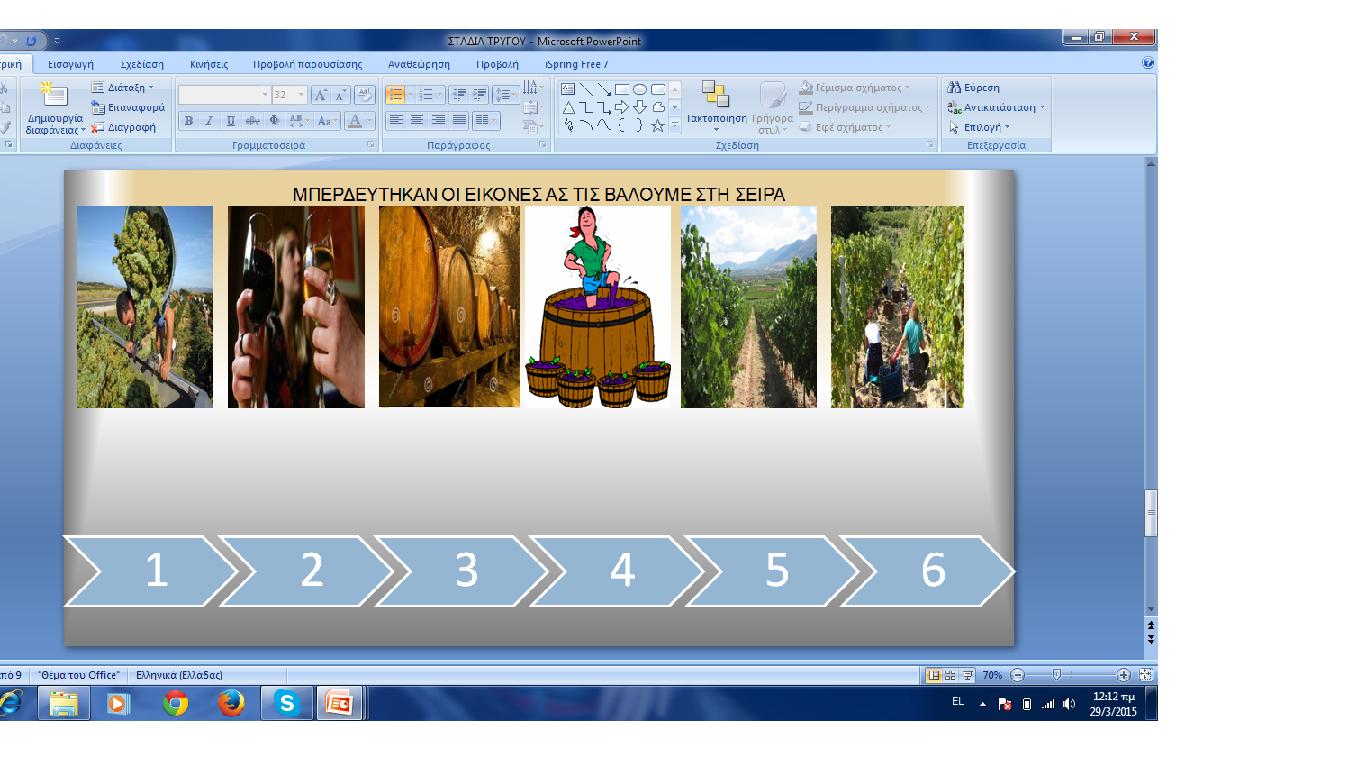
Task: Click Αντικατάσταση to replace text
Action: [996, 108]
